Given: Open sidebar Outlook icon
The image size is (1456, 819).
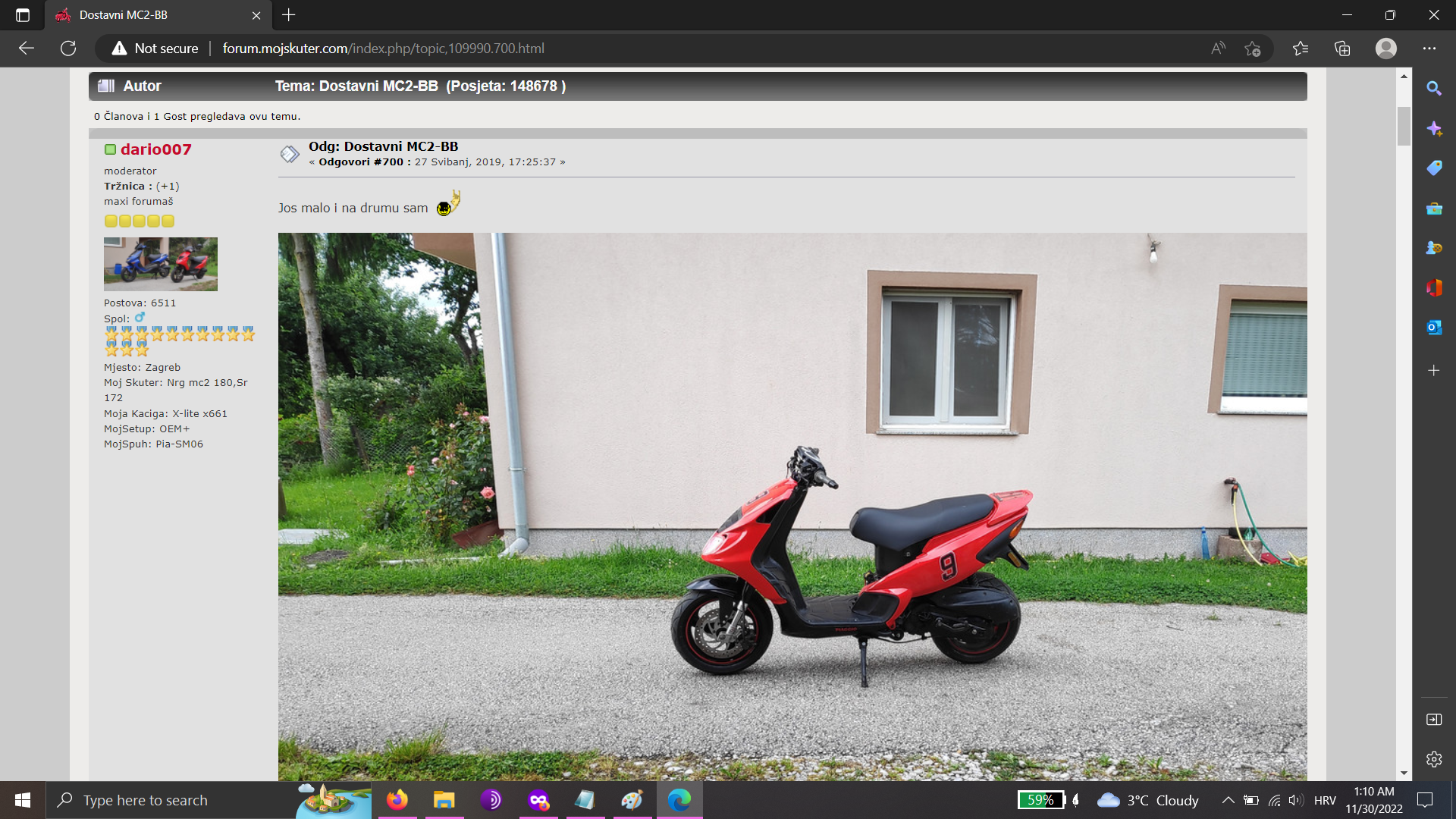Looking at the screenshot, I should coord(1434,327).
